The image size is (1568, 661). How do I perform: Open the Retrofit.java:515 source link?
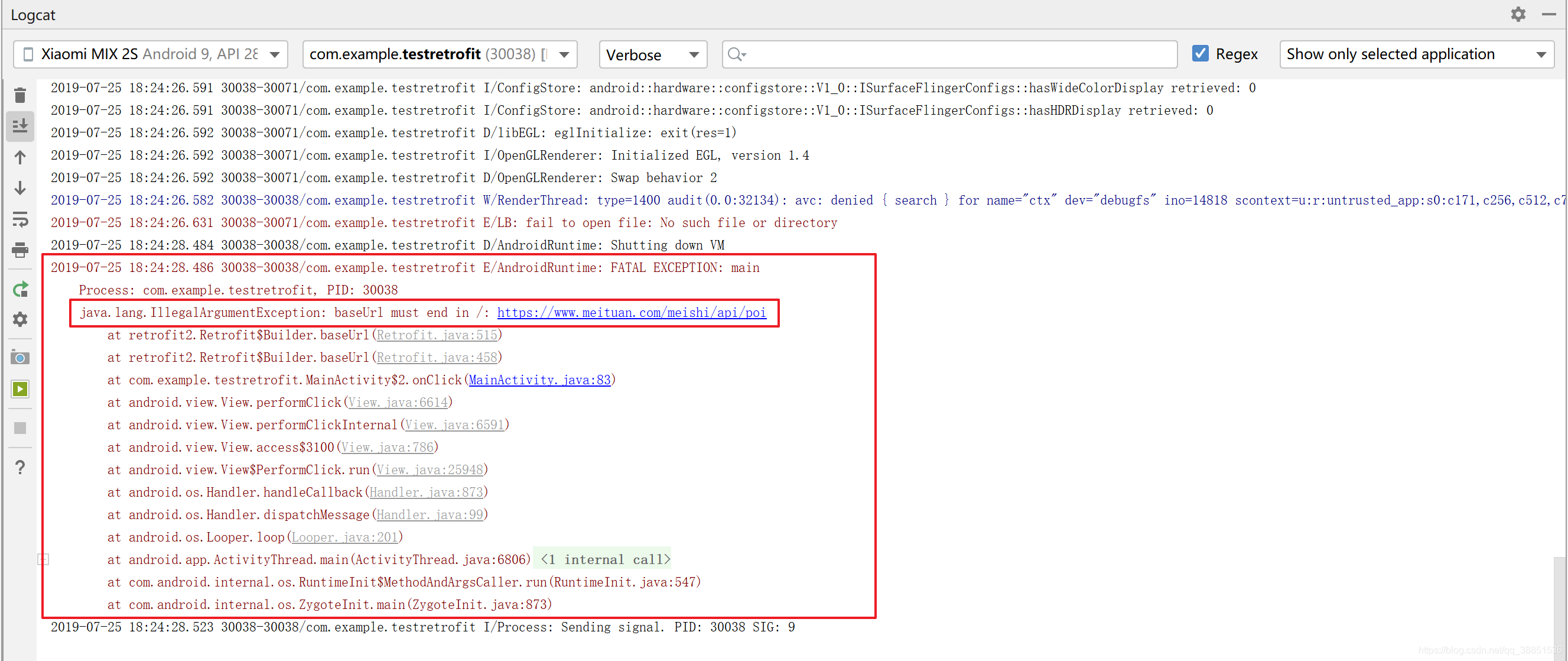pos(437,335)
